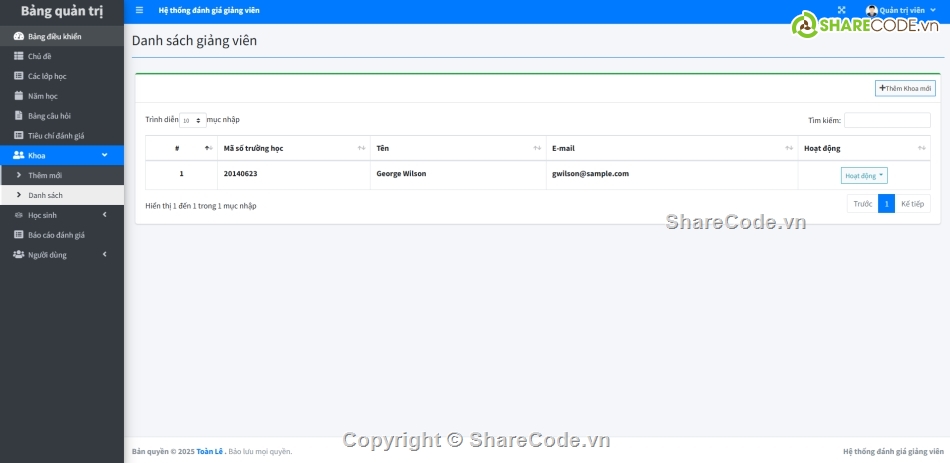The width and height of the screenshot is (950, 463).
Task: Click the Báo cáo đánh giá icon
Action: (18, 235)
